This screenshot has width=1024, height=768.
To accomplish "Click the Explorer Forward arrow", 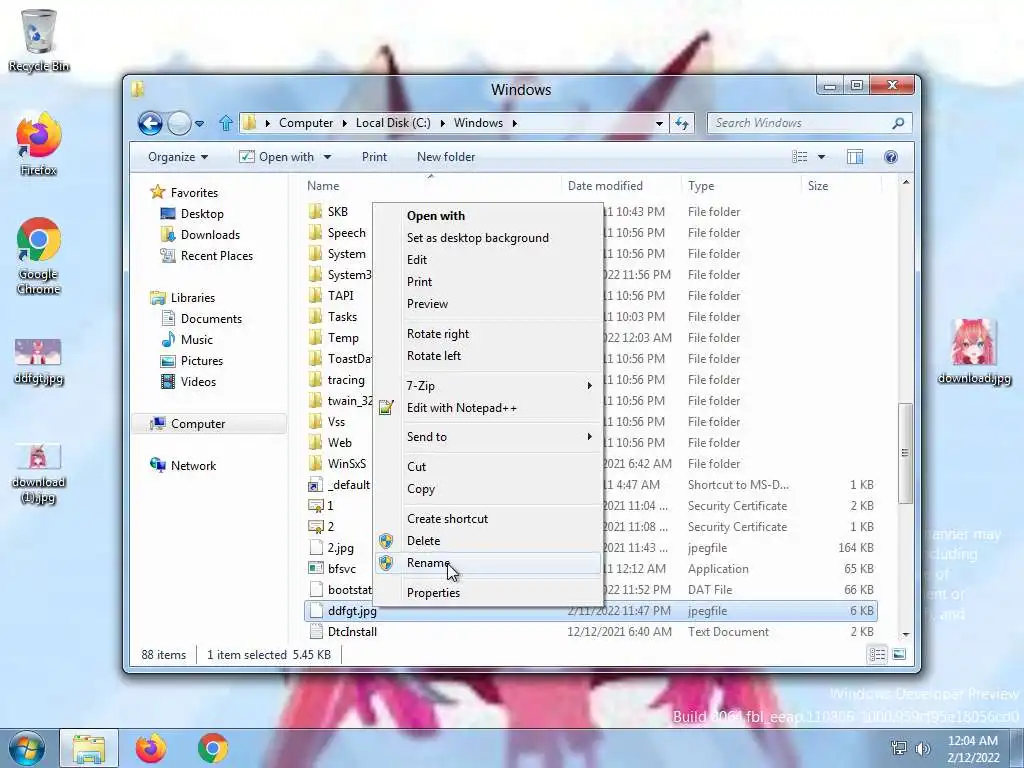I will click(179, 123).
